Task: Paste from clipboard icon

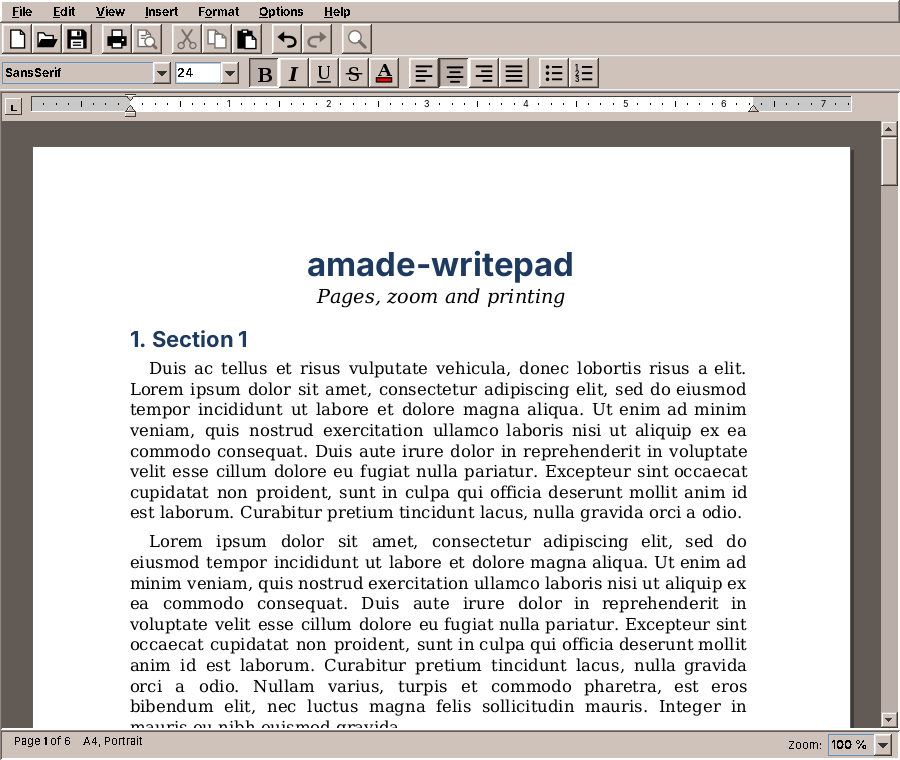Action: [x=247, y=40]
